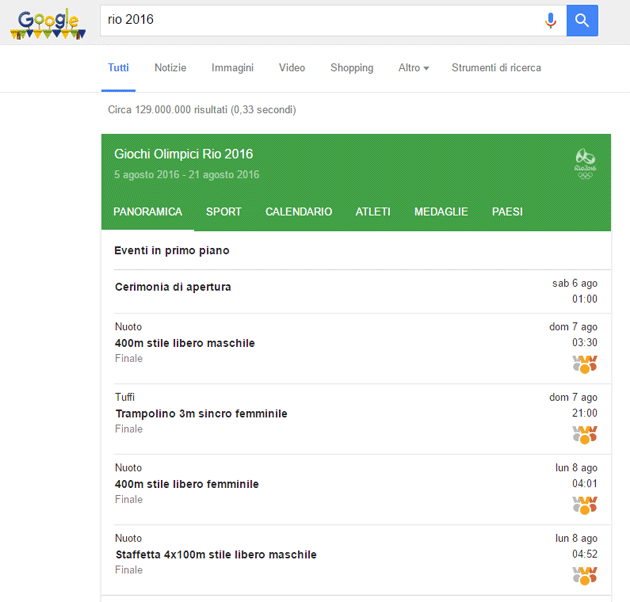630x602 pixels.
Task: Click medals icon for 400m stile libero maschile
Action: (x=585, y=364)
